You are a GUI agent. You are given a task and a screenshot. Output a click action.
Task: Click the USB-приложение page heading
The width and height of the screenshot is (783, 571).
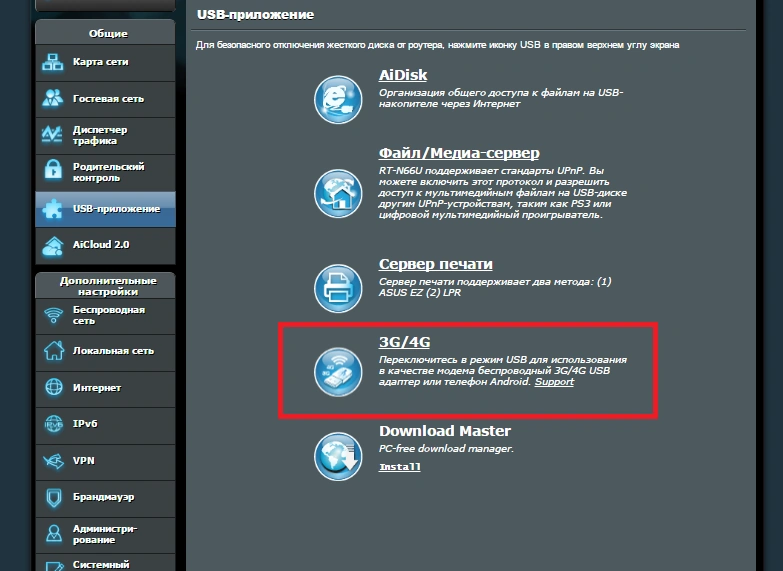click(x=255, y=15)
